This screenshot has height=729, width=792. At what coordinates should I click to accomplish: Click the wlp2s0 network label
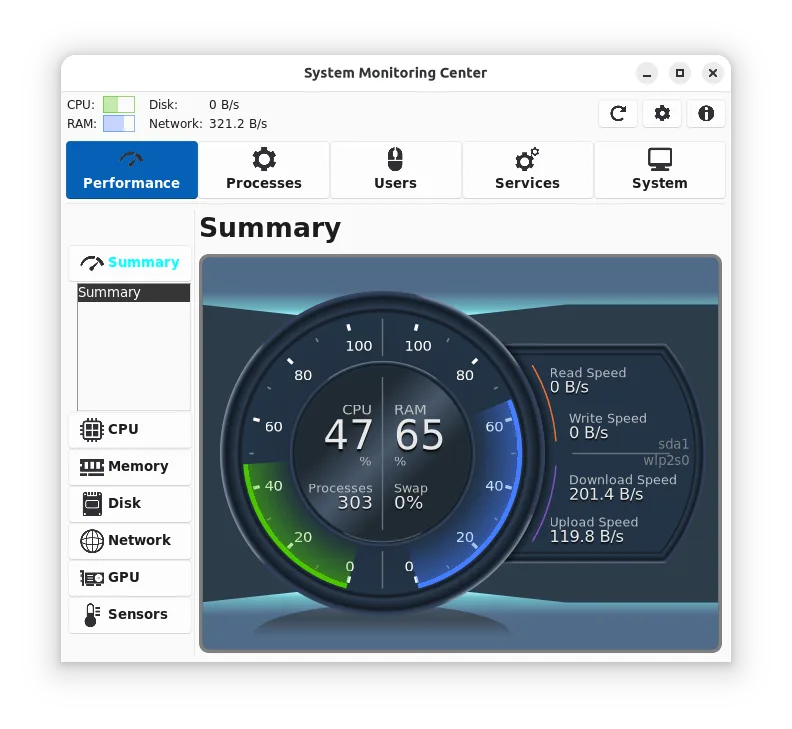pos(666,460)
